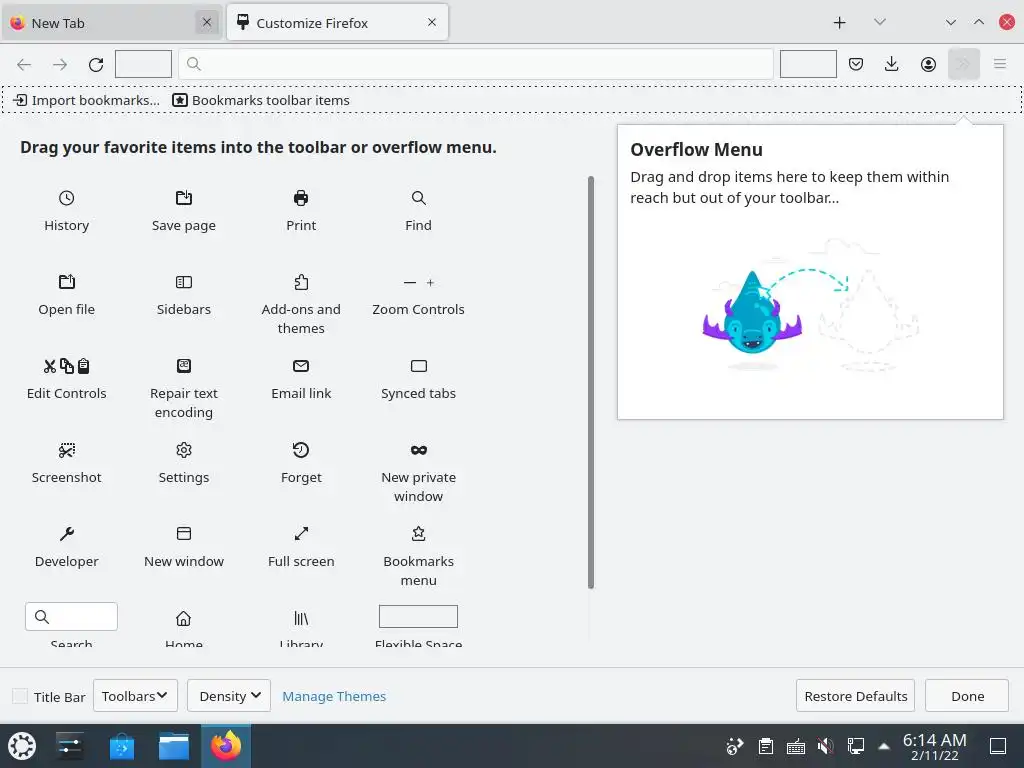
Task: Expand the Density dropdown
Action: pyautogui.click(x=229, y=696)
